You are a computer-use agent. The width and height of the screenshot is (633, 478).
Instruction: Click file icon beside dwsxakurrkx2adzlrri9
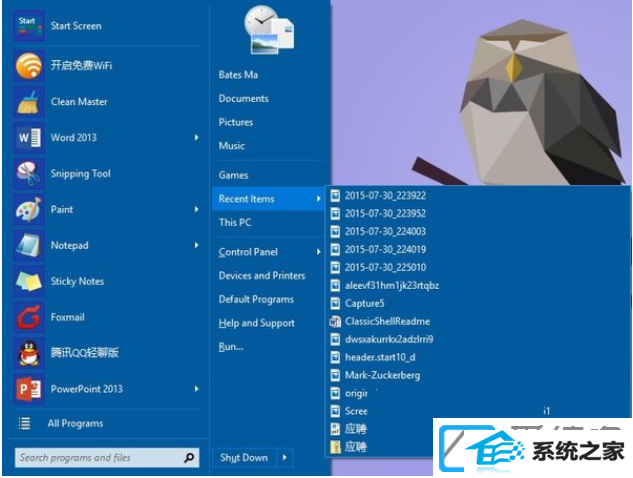(x=335, y=340)
